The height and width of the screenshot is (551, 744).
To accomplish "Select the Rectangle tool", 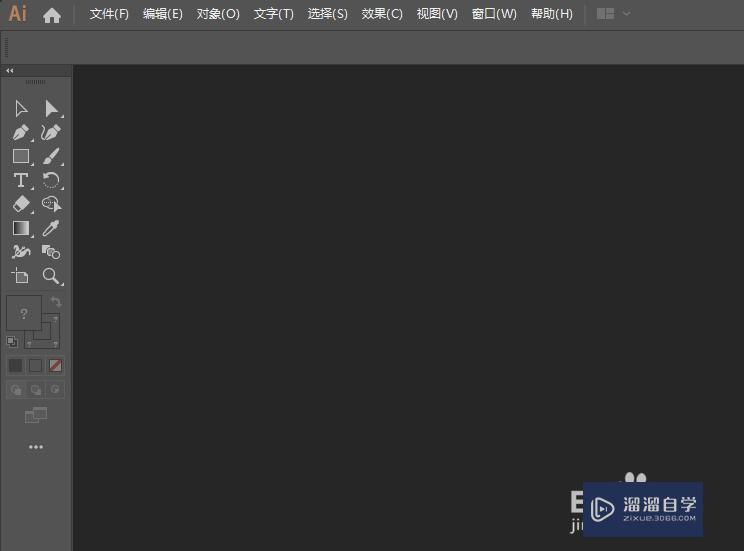I will [x=21, y=156].
